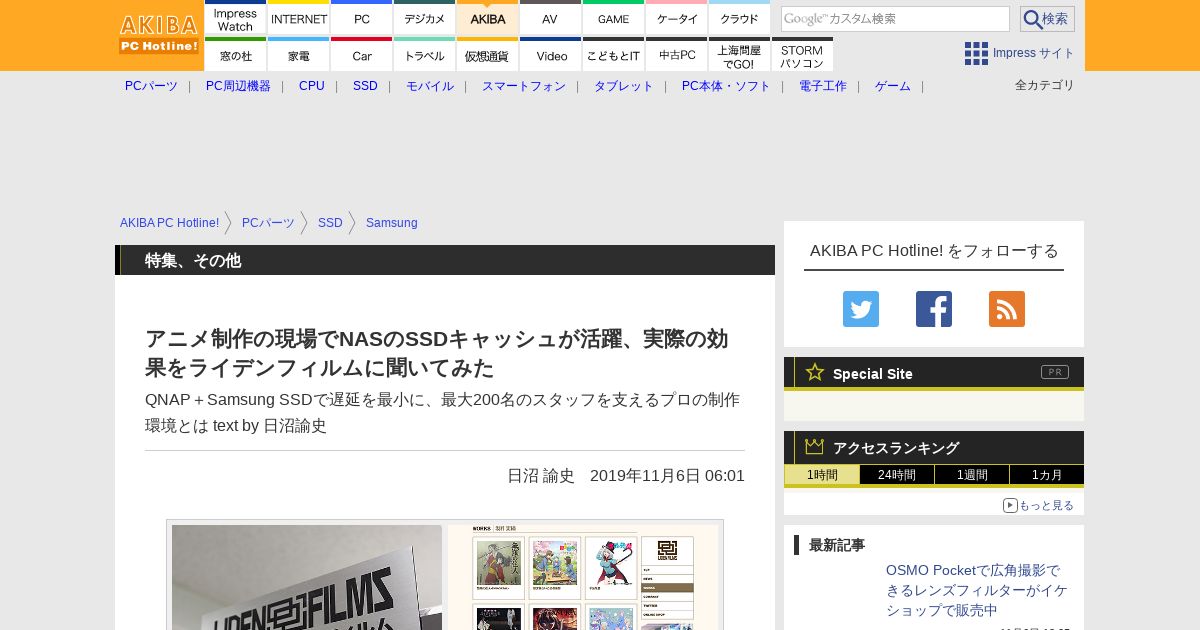The width and height of the screenshot is (1200, 630).
Task: Click the Impress サイト link text
Action: click(x=1034, y=53)
